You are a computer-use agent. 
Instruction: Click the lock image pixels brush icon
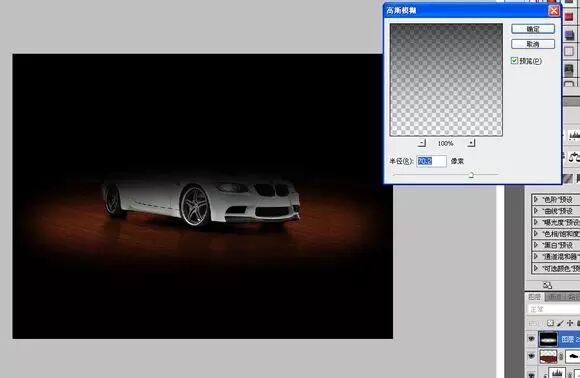point(560,323)
